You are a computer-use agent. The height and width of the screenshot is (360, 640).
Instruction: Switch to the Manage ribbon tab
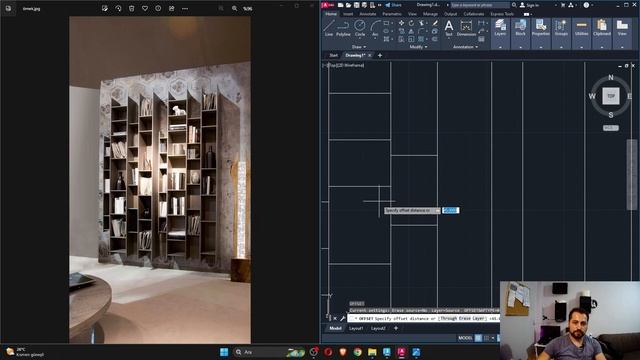[x=430, y=14]
